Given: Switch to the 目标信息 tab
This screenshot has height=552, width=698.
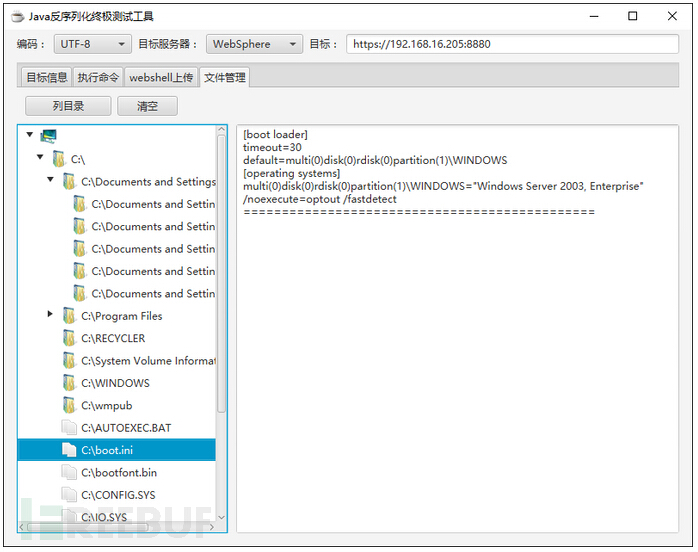Looking at the screenshot, I should coord(47,77).
